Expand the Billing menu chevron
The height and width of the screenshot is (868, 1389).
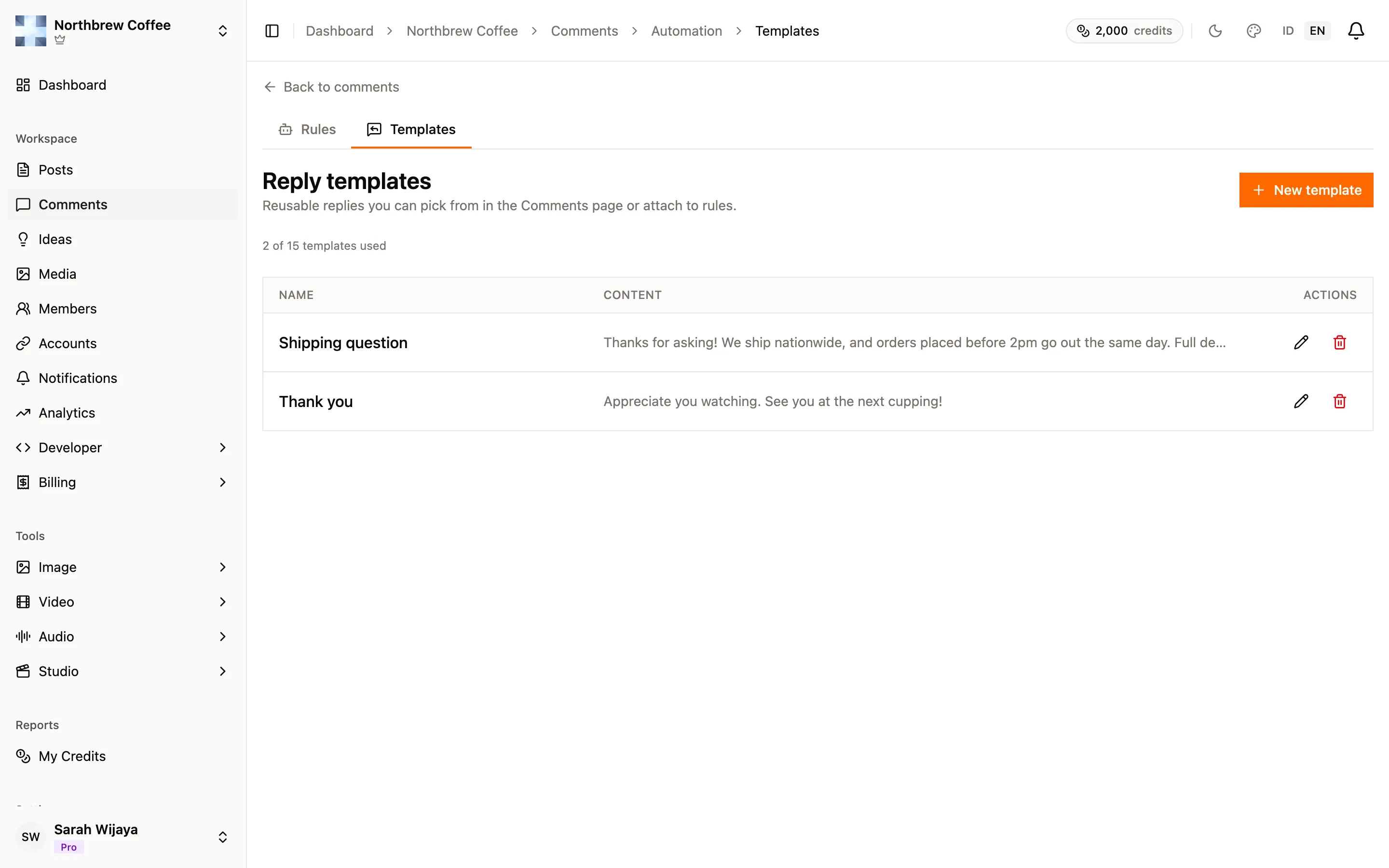point(223,482)
